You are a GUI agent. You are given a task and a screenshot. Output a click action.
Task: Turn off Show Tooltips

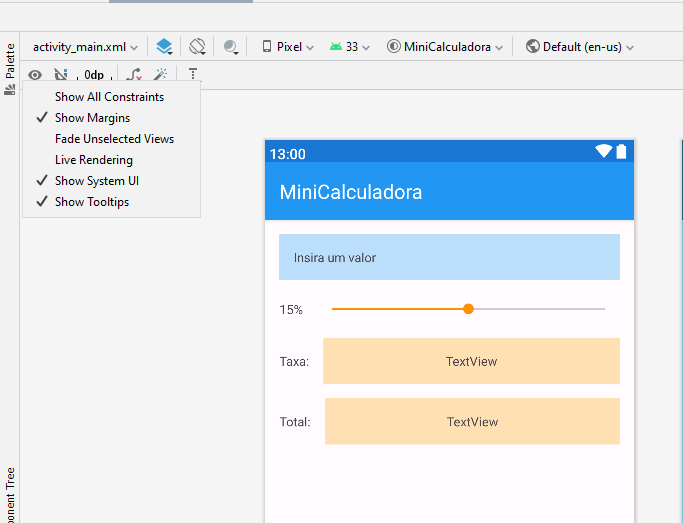point(91,202)
